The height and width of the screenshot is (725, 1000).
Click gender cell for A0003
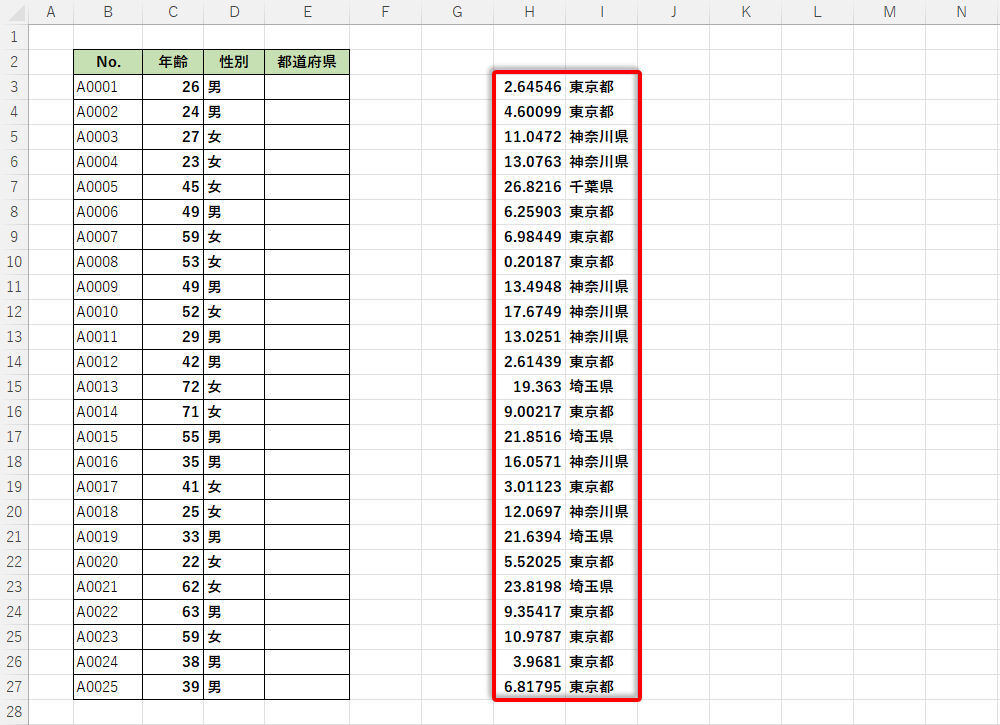coord(233,136)
